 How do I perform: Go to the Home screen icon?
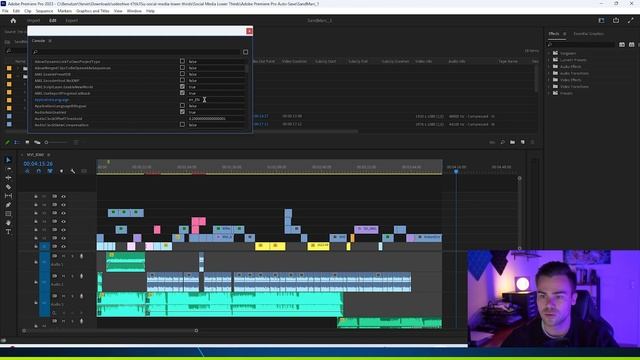13,20
